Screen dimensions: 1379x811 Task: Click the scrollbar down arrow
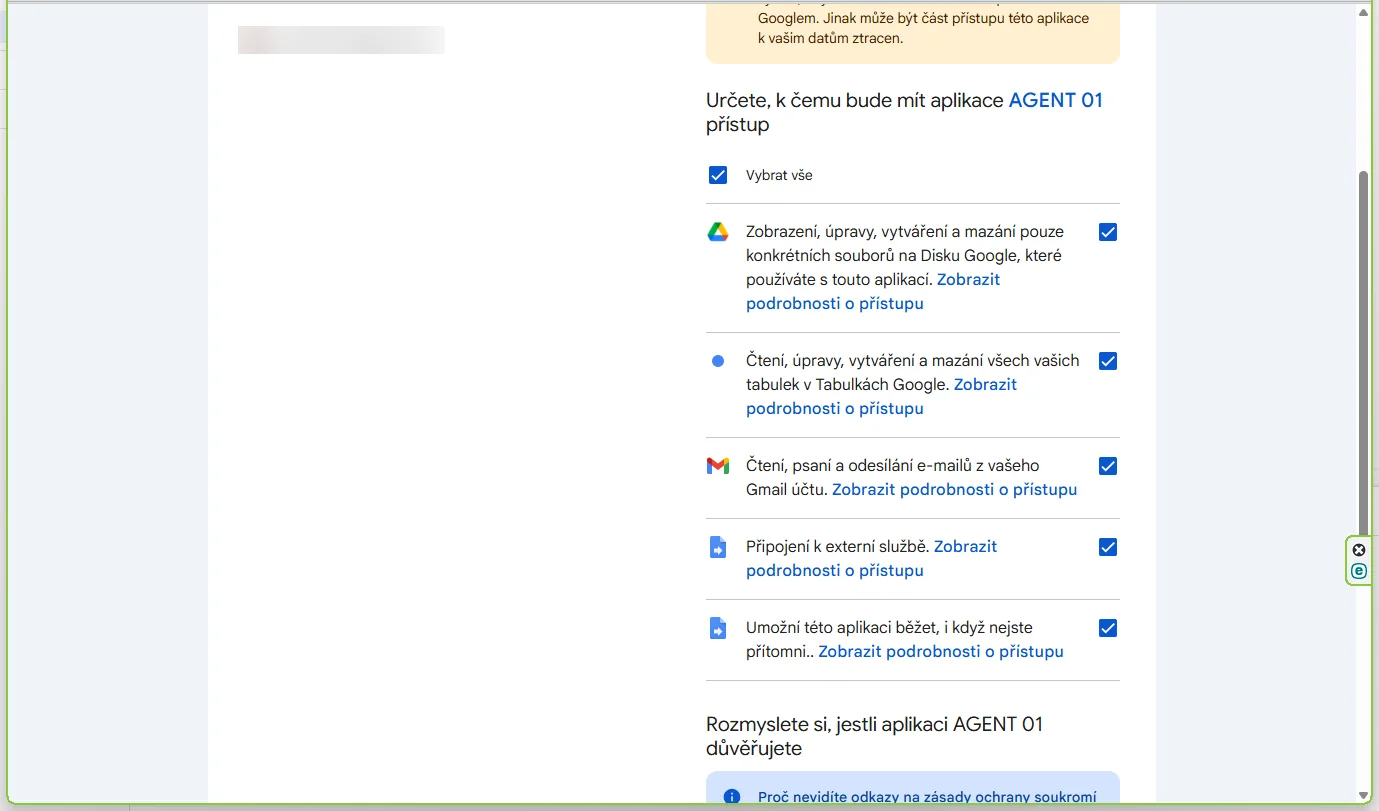point(1363,796)
